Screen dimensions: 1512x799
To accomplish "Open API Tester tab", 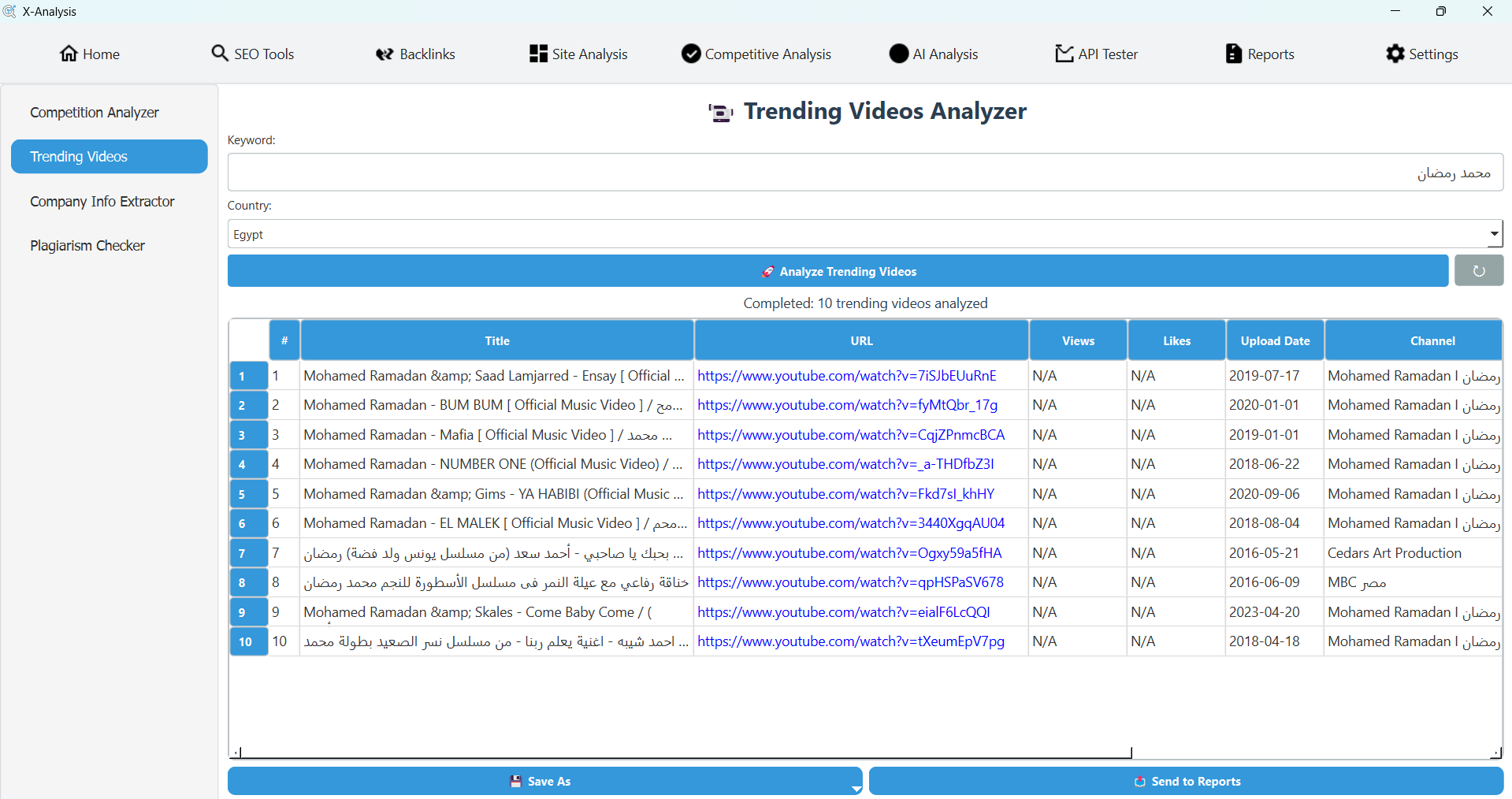I will [1097, 54].
